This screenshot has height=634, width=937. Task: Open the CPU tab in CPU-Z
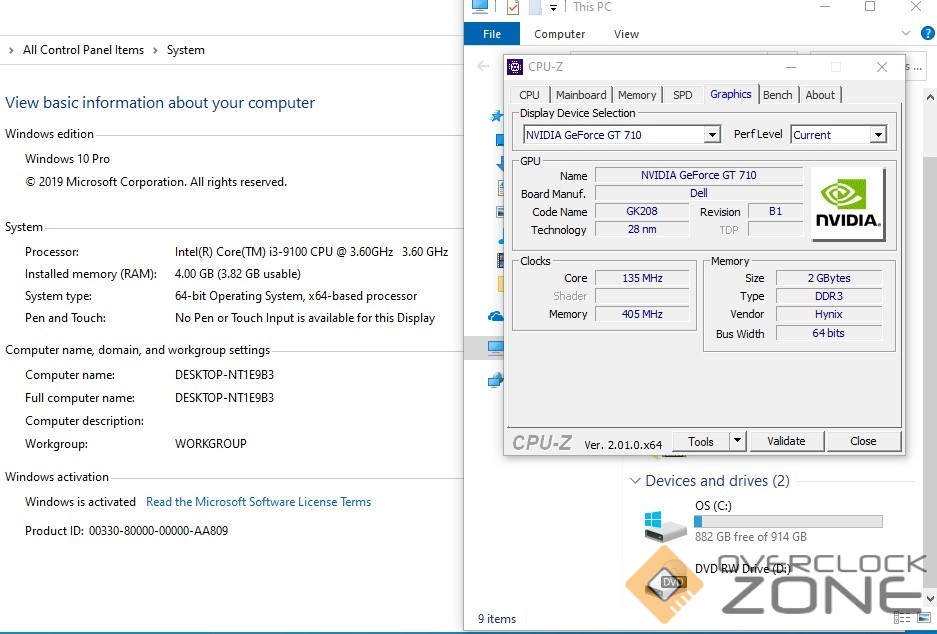point(529,95)
